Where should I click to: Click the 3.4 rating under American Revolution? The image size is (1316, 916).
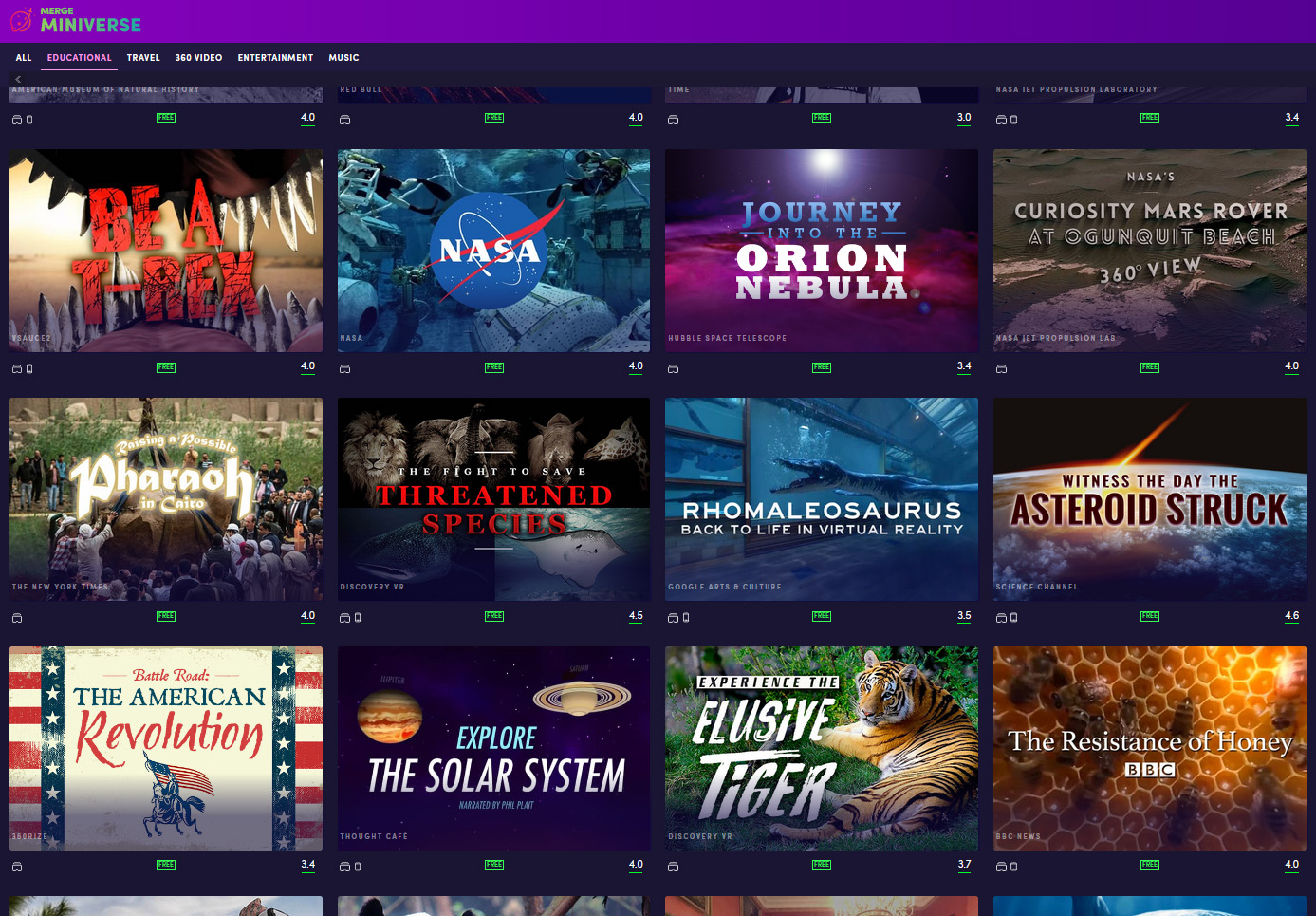tap(308, 865)
